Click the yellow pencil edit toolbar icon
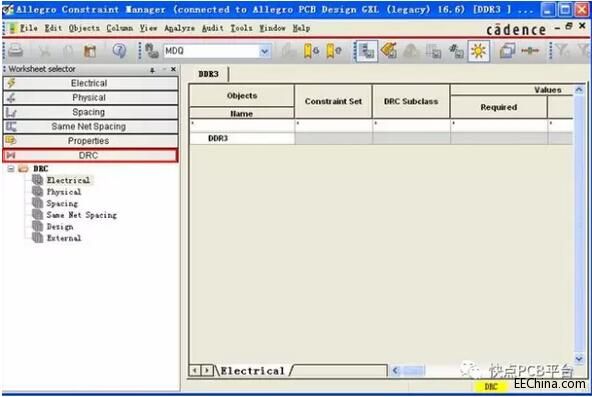The width and height of the screenshot is (592, 397). (388, 51)
